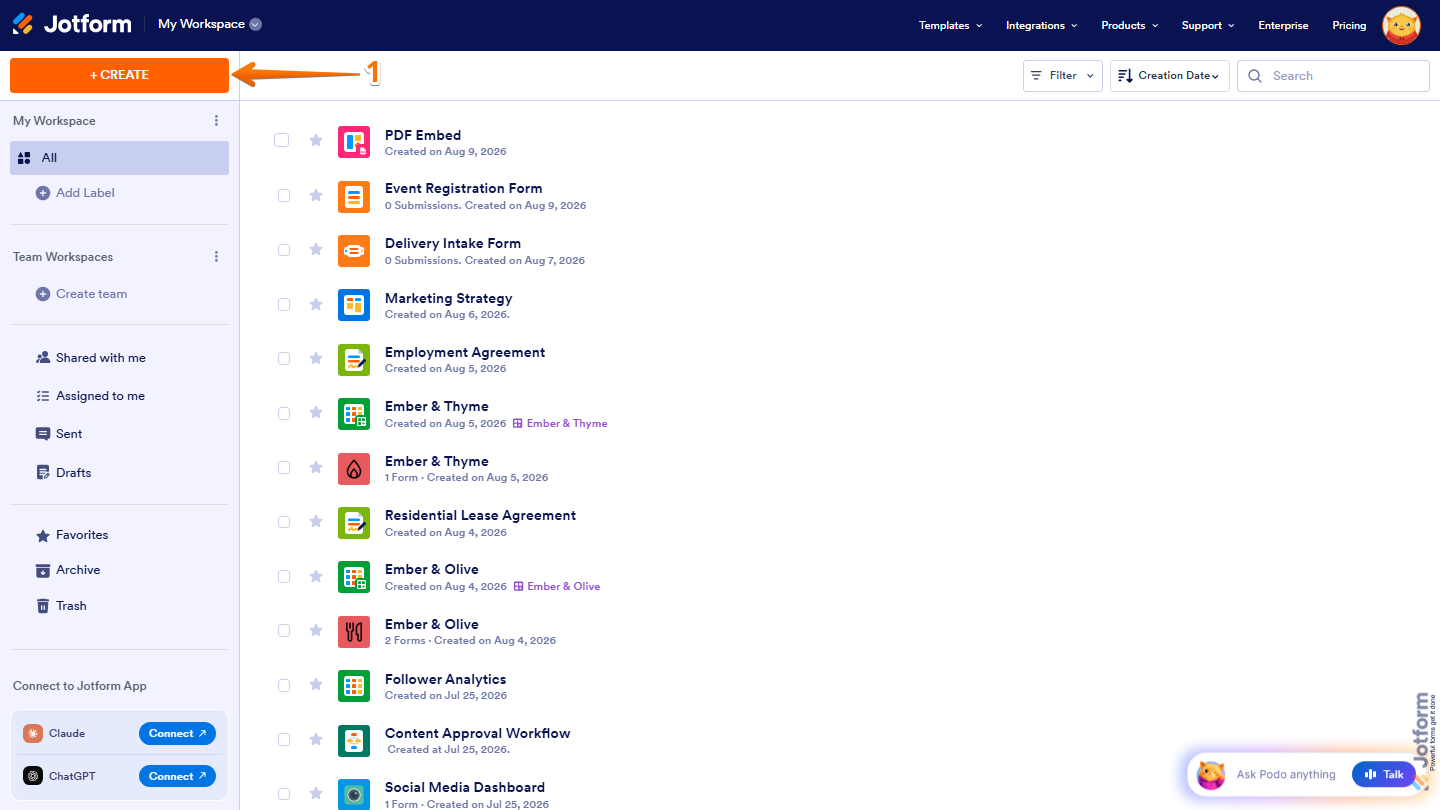The width and height of the screenshot is (1440, 810).
Task: Star the PDF Embed item as favorite
Action: (x=316, y=141)
